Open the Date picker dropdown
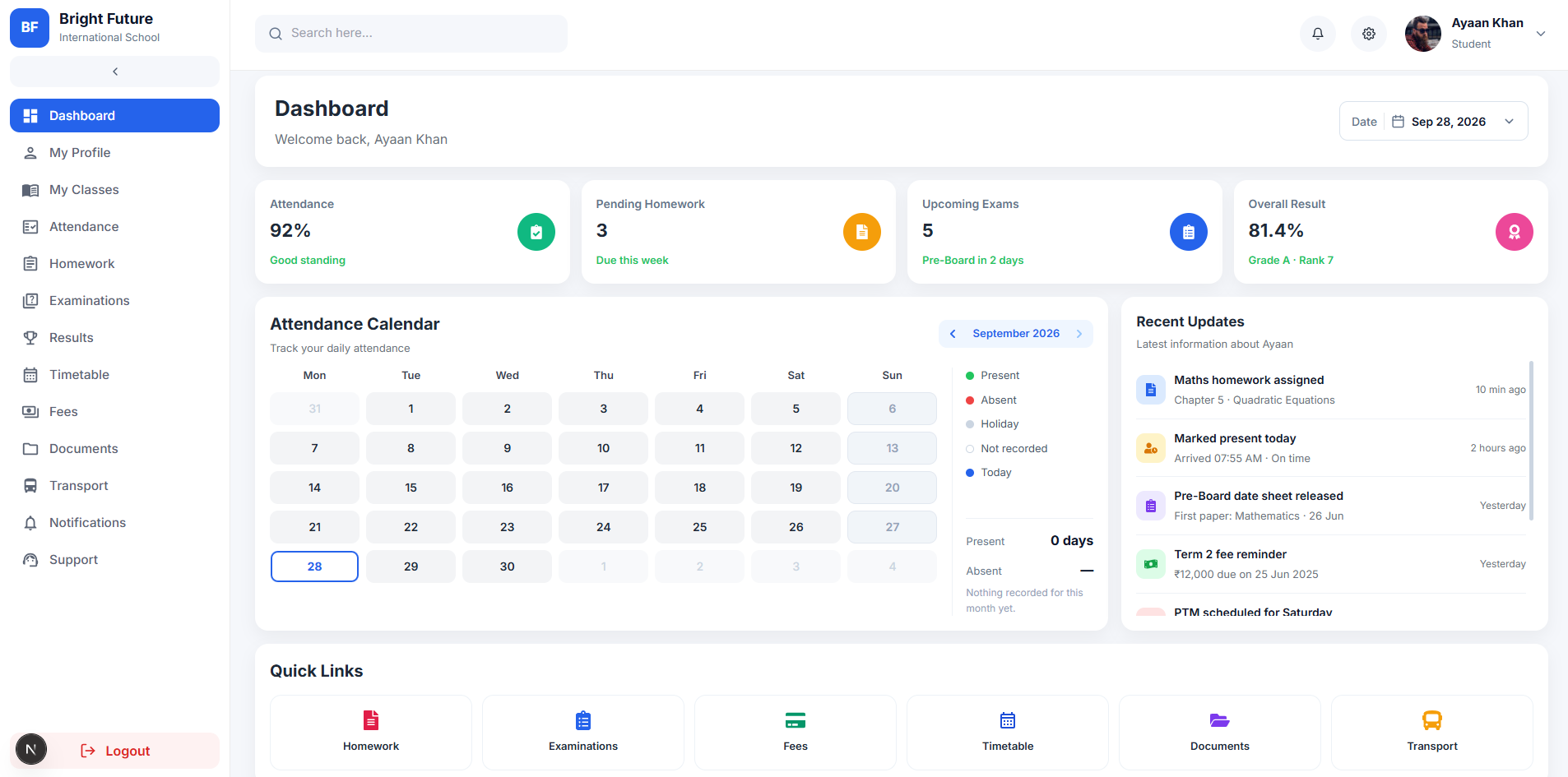This screenshot has width=1568, height=777. pos(1434,122)
